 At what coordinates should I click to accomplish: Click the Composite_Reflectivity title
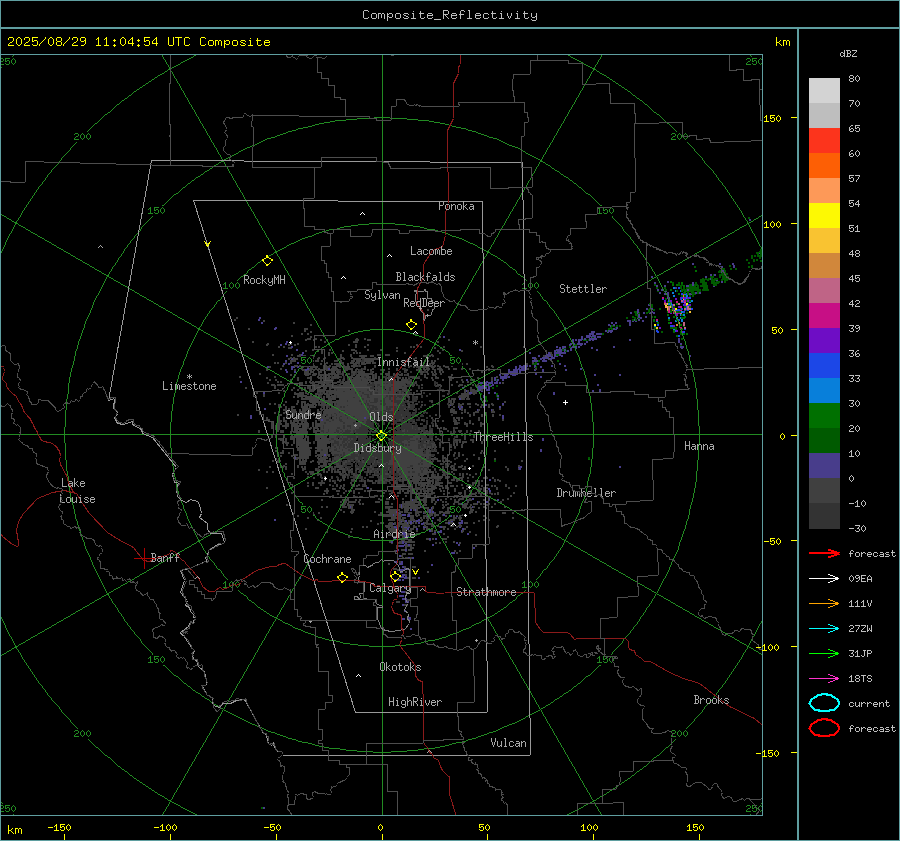tap(449, 15)
